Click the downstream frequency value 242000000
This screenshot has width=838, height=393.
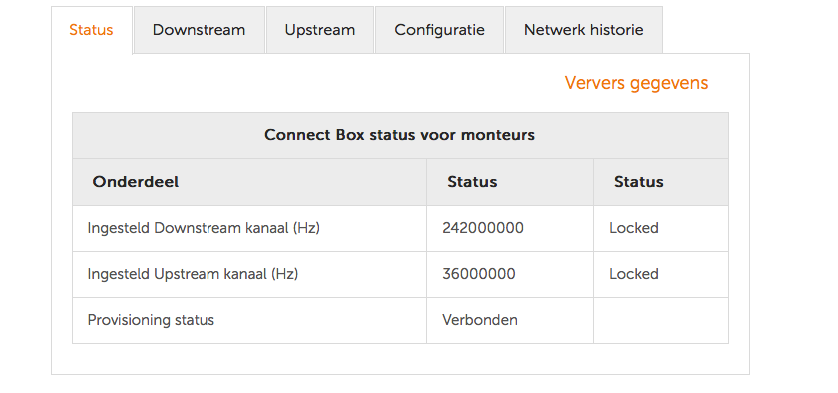click(x=483, y=228)
